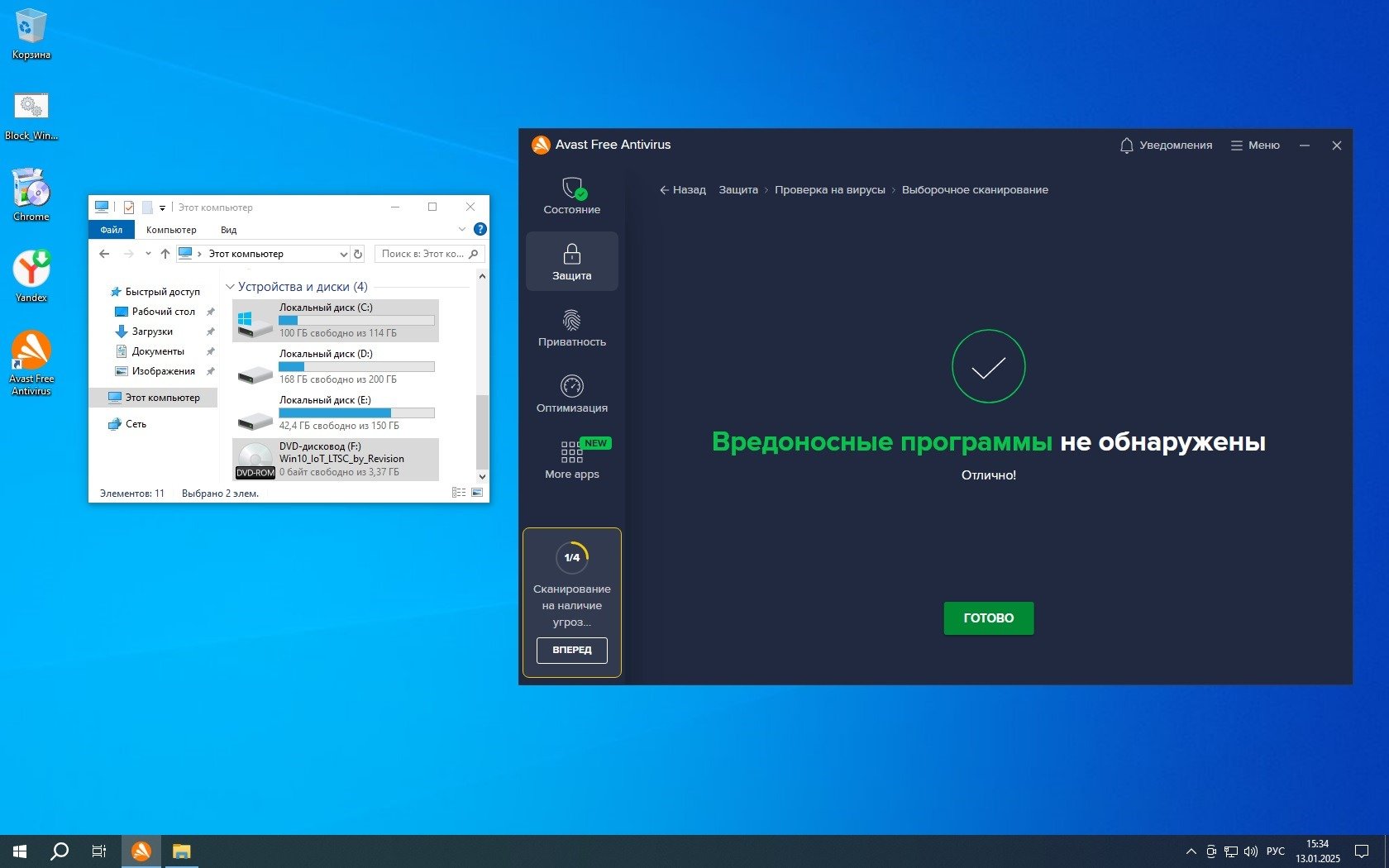The width and height of the screenshot is (1389, 868).
Task: Expand the Explorer ribbon with the chevron
Action: tap(462, 229)
